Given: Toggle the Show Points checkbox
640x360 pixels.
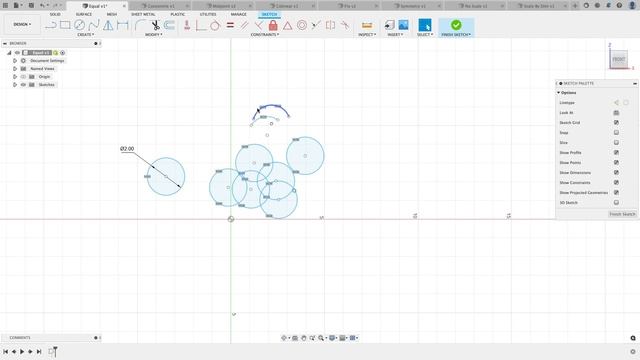Looking at the screenshot, I should click(616, 162).
